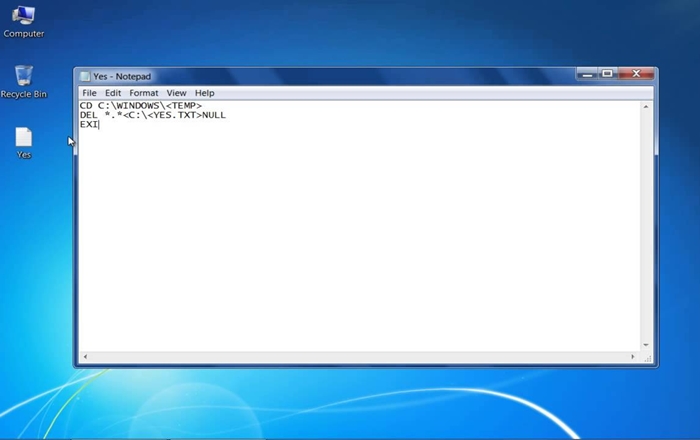Click the Notepad icon in title bar
This screenshot has height=440, width=700.
[x=84, y=76]
